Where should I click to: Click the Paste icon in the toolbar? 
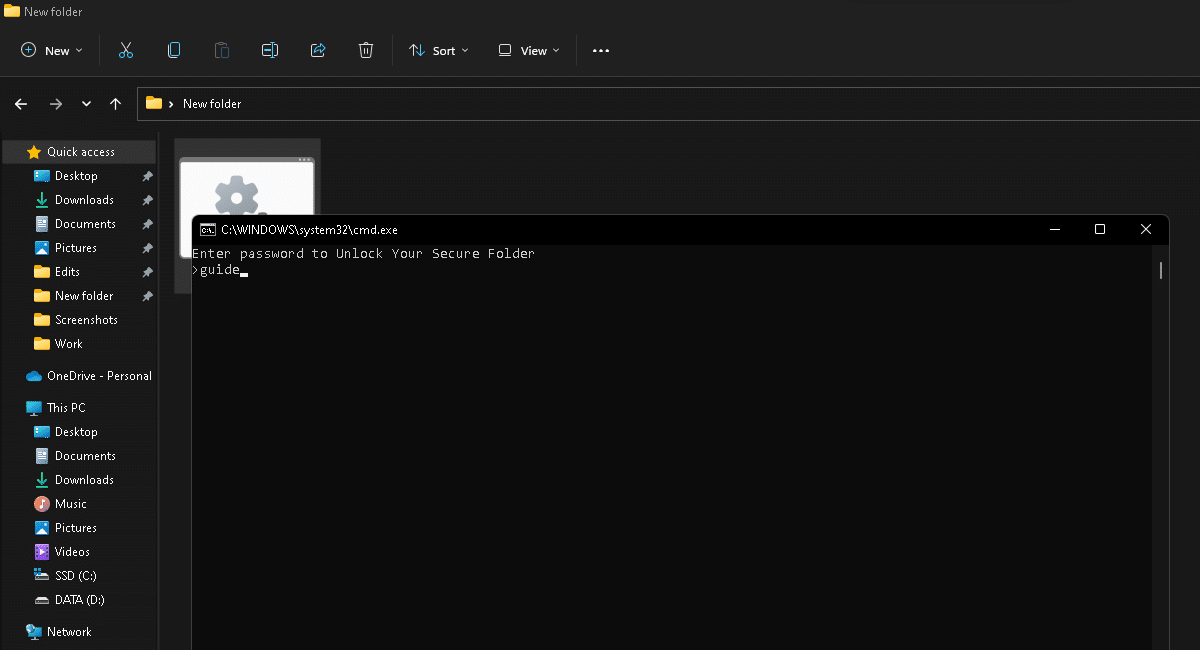click(x=221, y=50)
